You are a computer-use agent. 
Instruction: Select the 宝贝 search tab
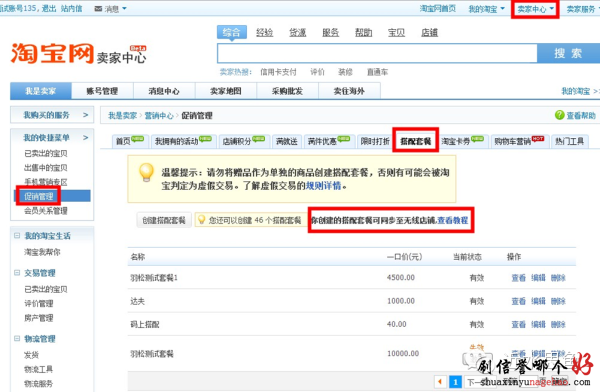coord(396,33)
